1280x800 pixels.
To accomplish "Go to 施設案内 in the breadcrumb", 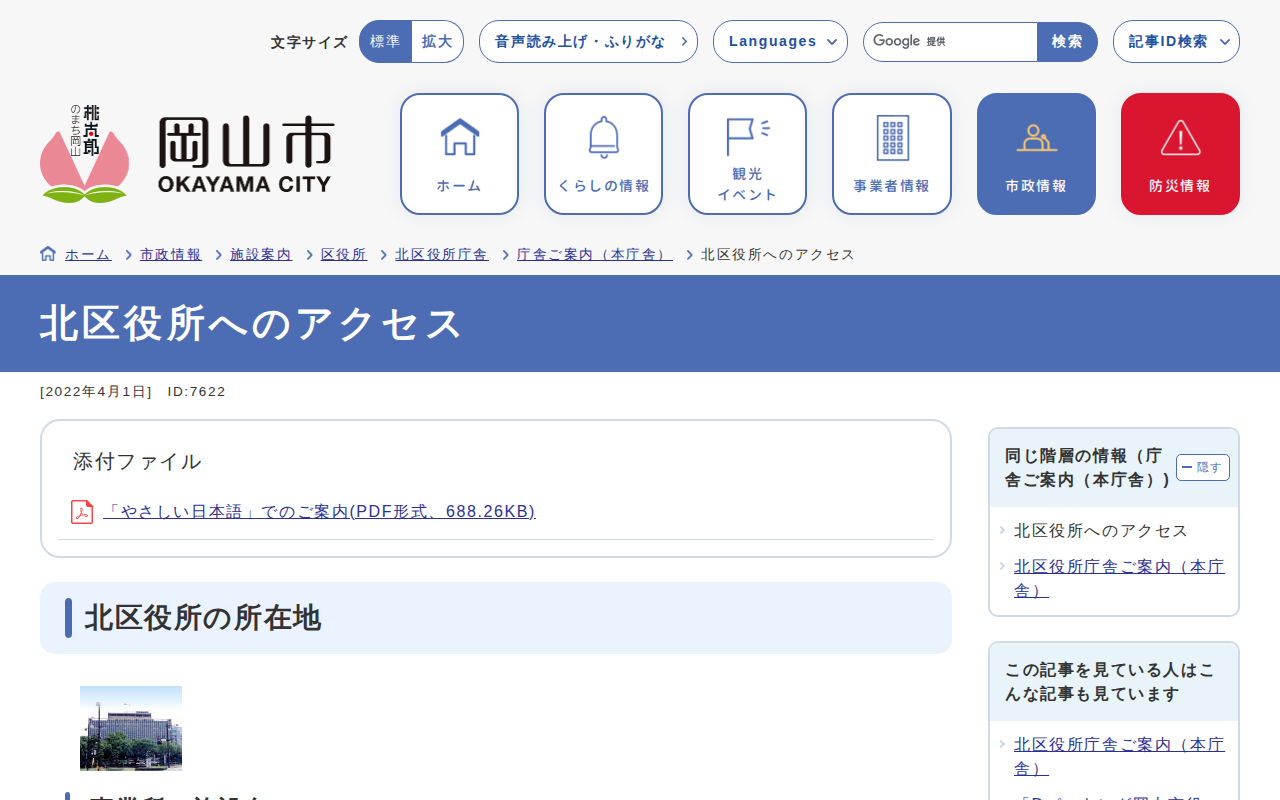I will [x=261, y=255].
